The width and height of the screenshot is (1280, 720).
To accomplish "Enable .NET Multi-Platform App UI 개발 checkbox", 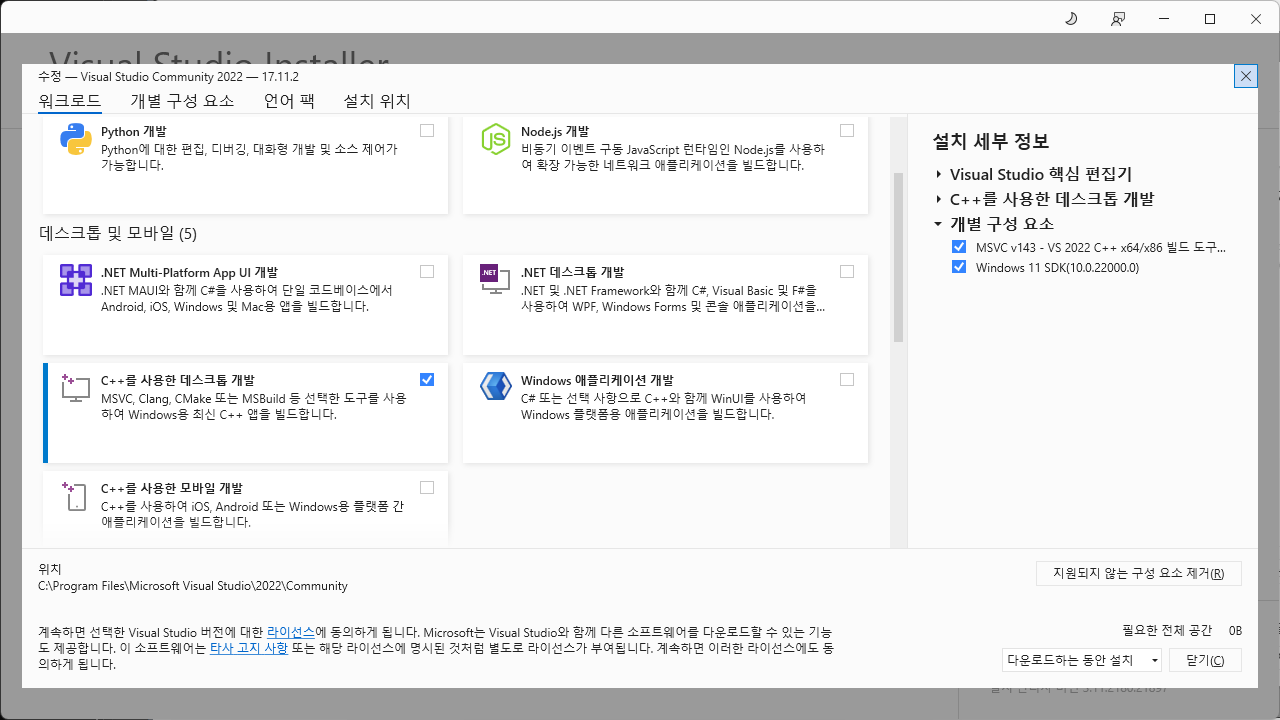I will [427, 272].
